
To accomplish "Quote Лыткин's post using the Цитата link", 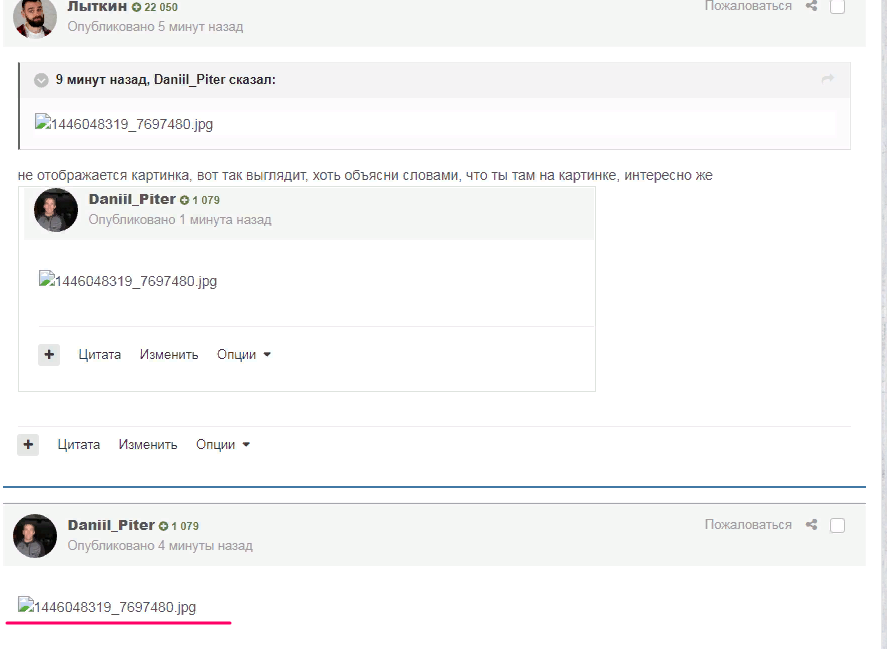I will click(81, 443).
